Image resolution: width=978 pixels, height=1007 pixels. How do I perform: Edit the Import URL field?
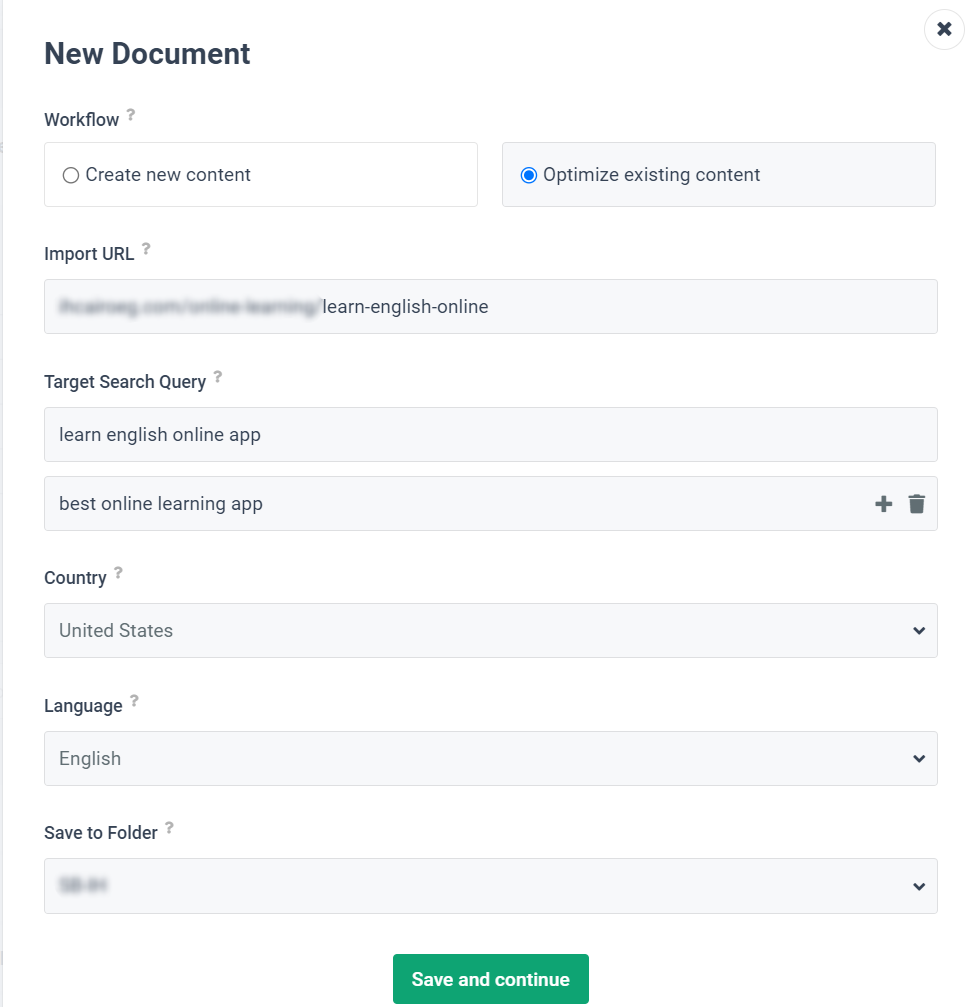click(x=490, y=306)
